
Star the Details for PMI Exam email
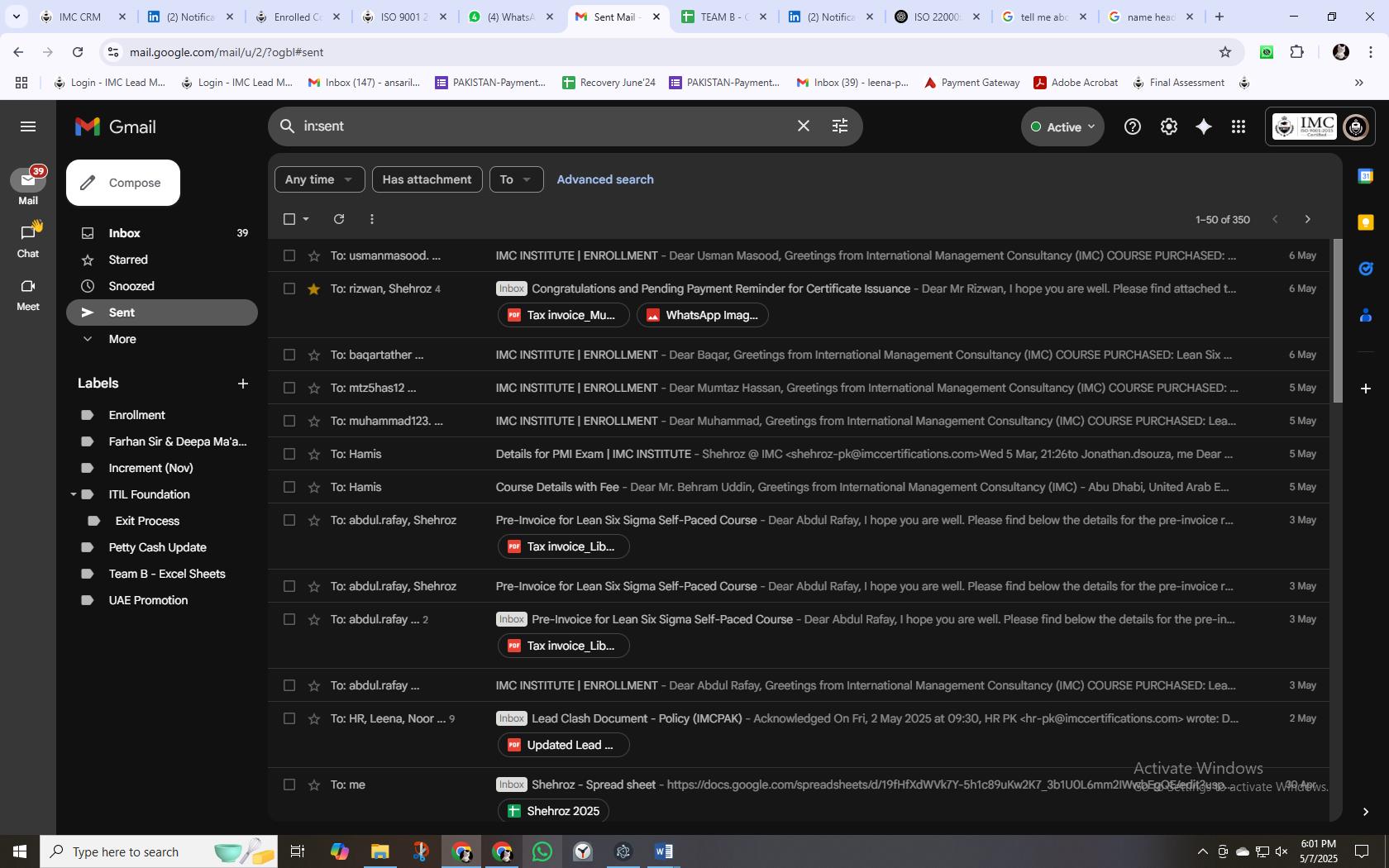pyautogui.click(x=313, y=454)
